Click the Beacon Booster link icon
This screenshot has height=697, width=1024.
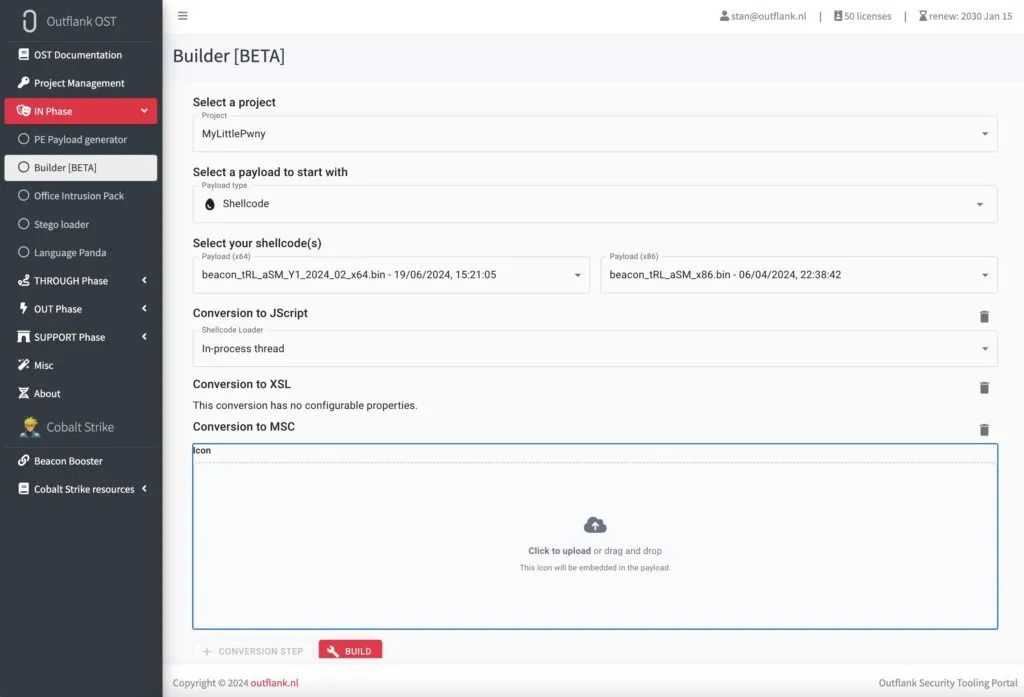(24, 460)
